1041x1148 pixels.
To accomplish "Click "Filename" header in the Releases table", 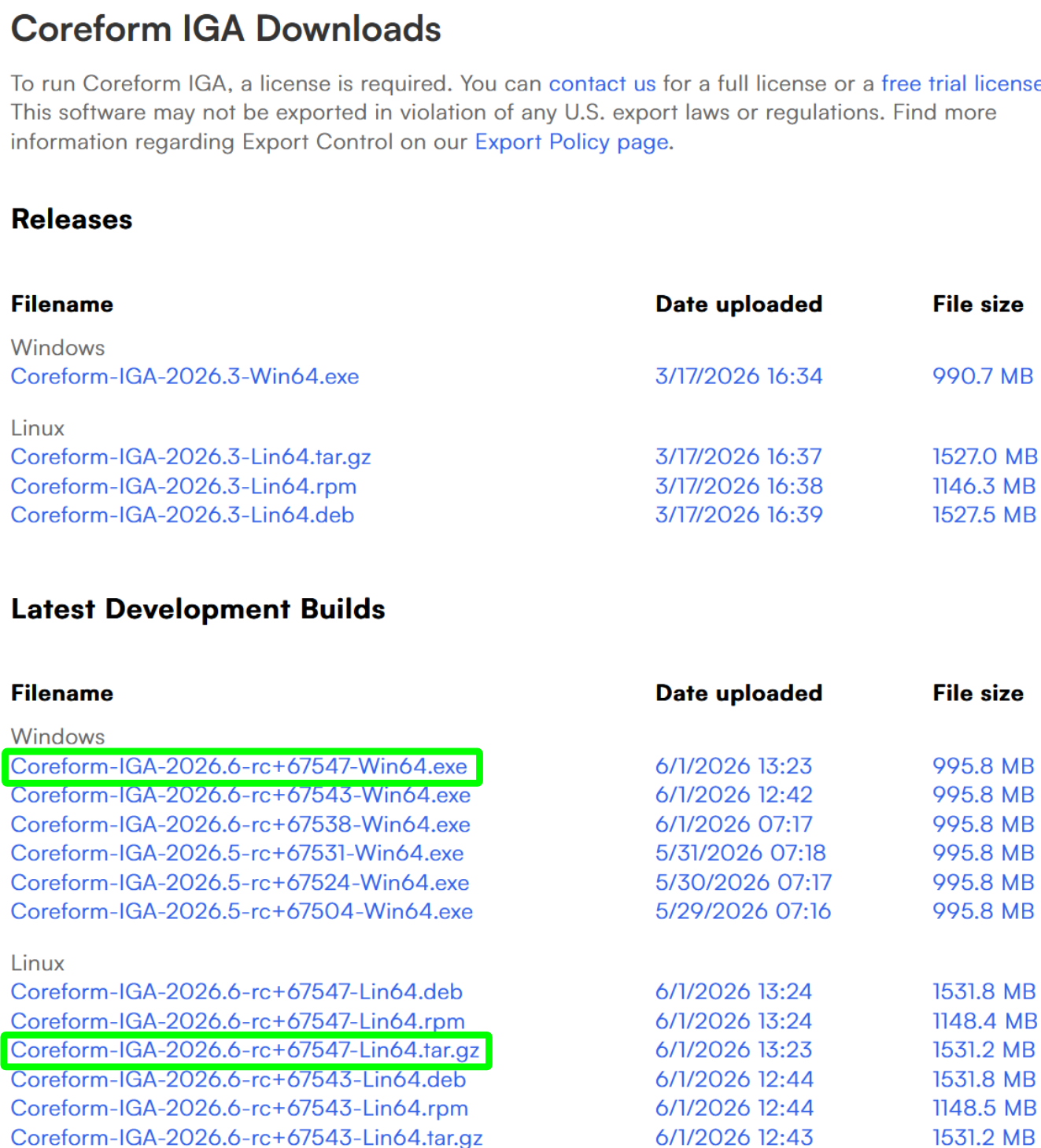I will pos(62,305).
